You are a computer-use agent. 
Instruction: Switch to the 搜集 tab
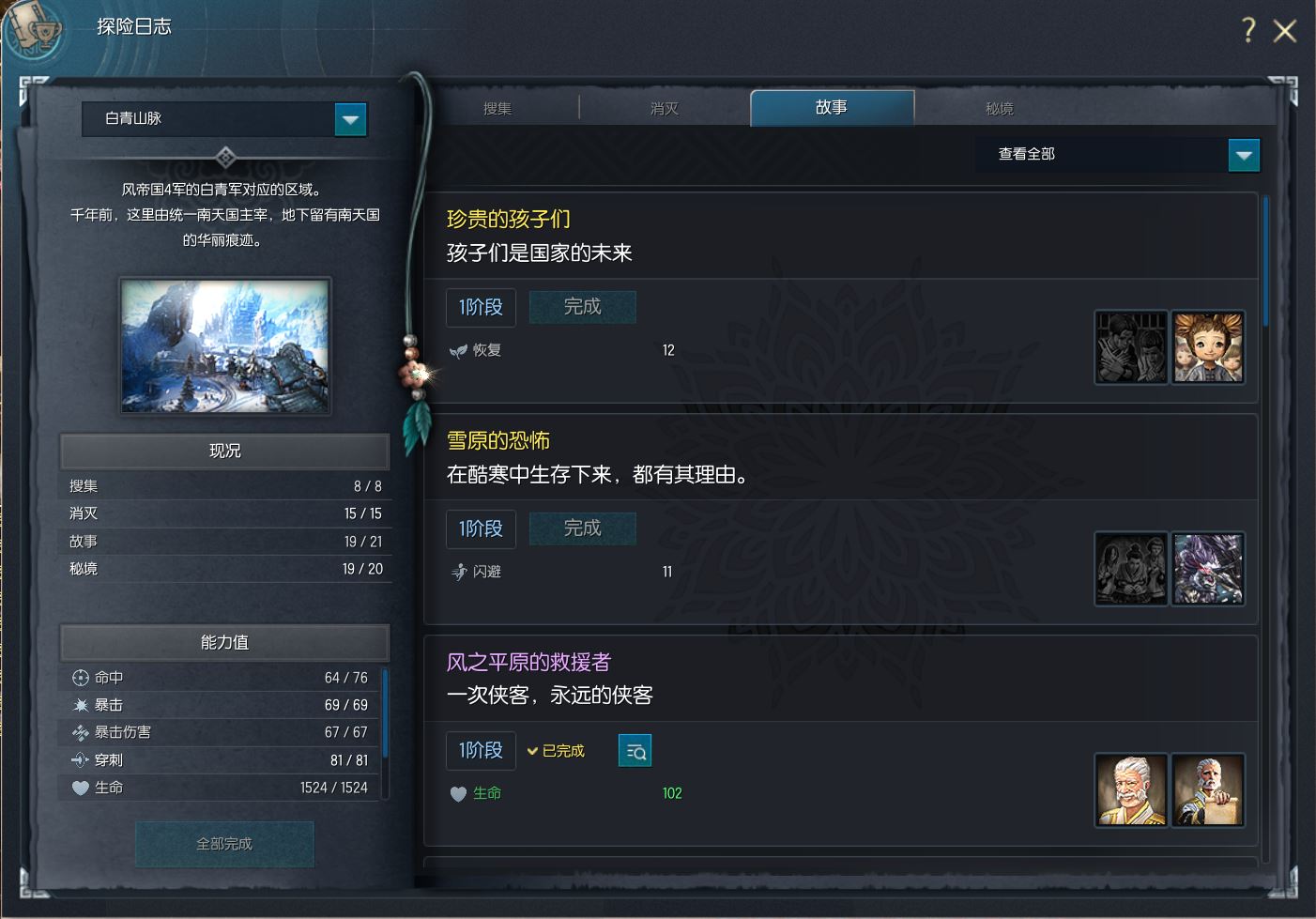coord(497,109)
